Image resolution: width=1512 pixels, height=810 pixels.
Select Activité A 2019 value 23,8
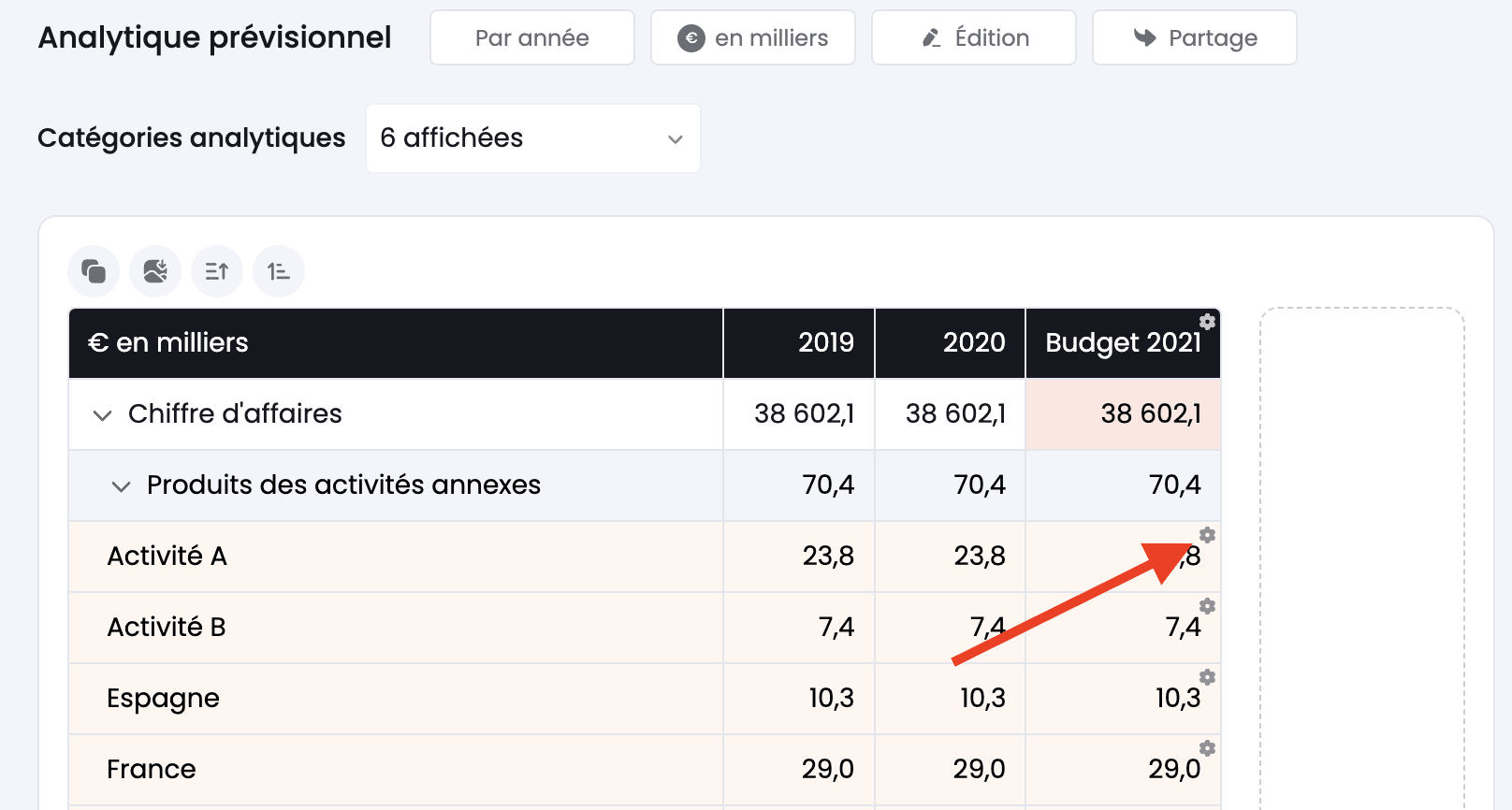tap(799, 557)
